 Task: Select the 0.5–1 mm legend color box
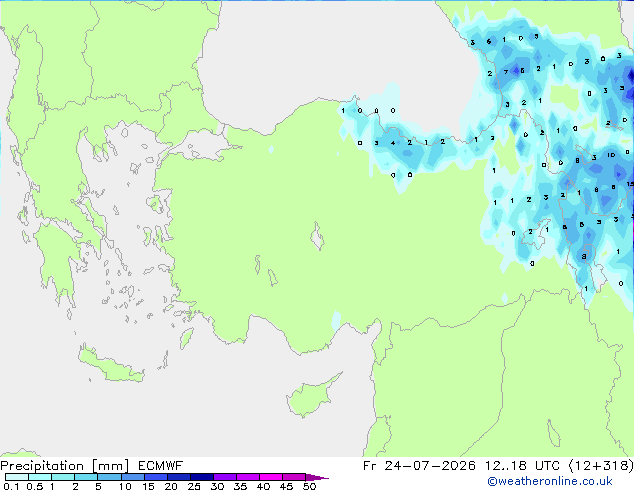(x=40, y=477)
